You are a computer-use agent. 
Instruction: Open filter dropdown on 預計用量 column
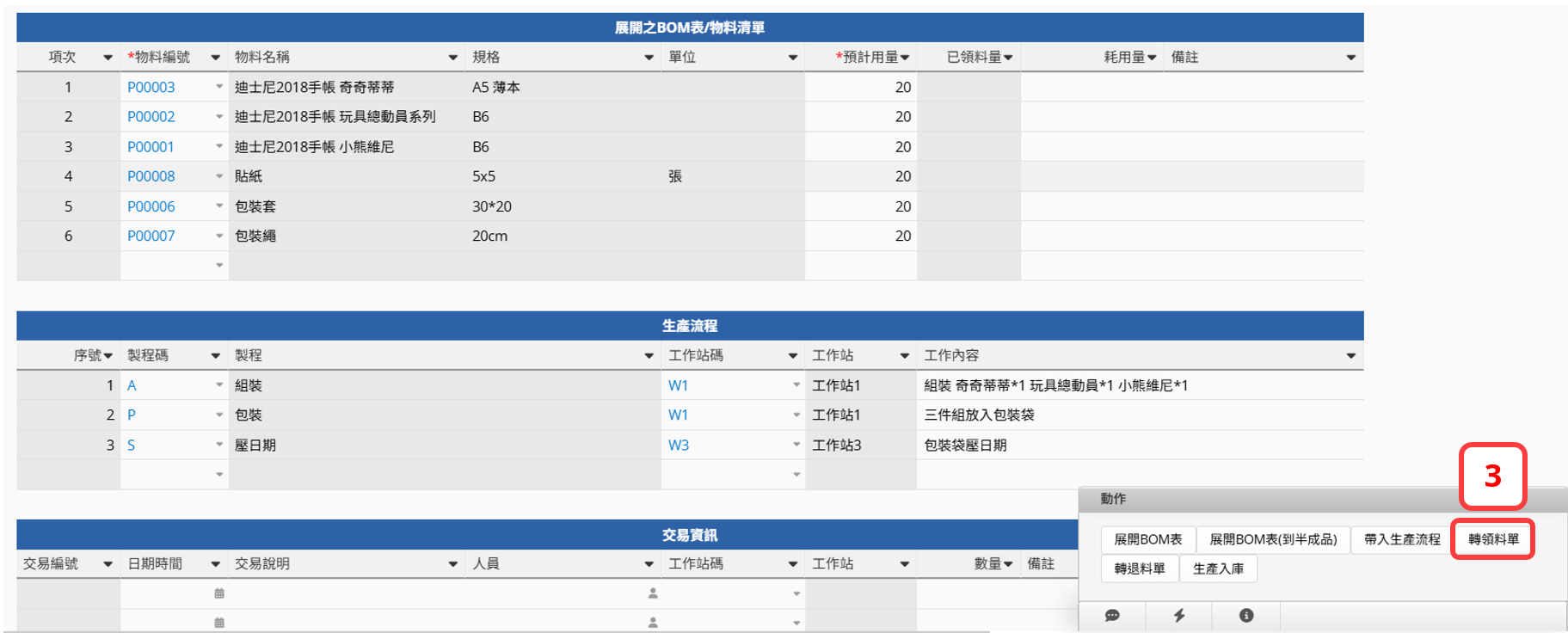(905, 58)
